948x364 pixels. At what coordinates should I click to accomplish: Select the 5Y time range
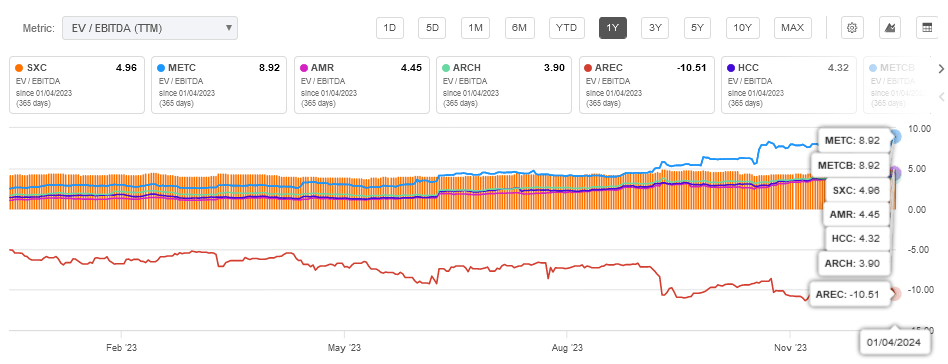pos(698,28)
